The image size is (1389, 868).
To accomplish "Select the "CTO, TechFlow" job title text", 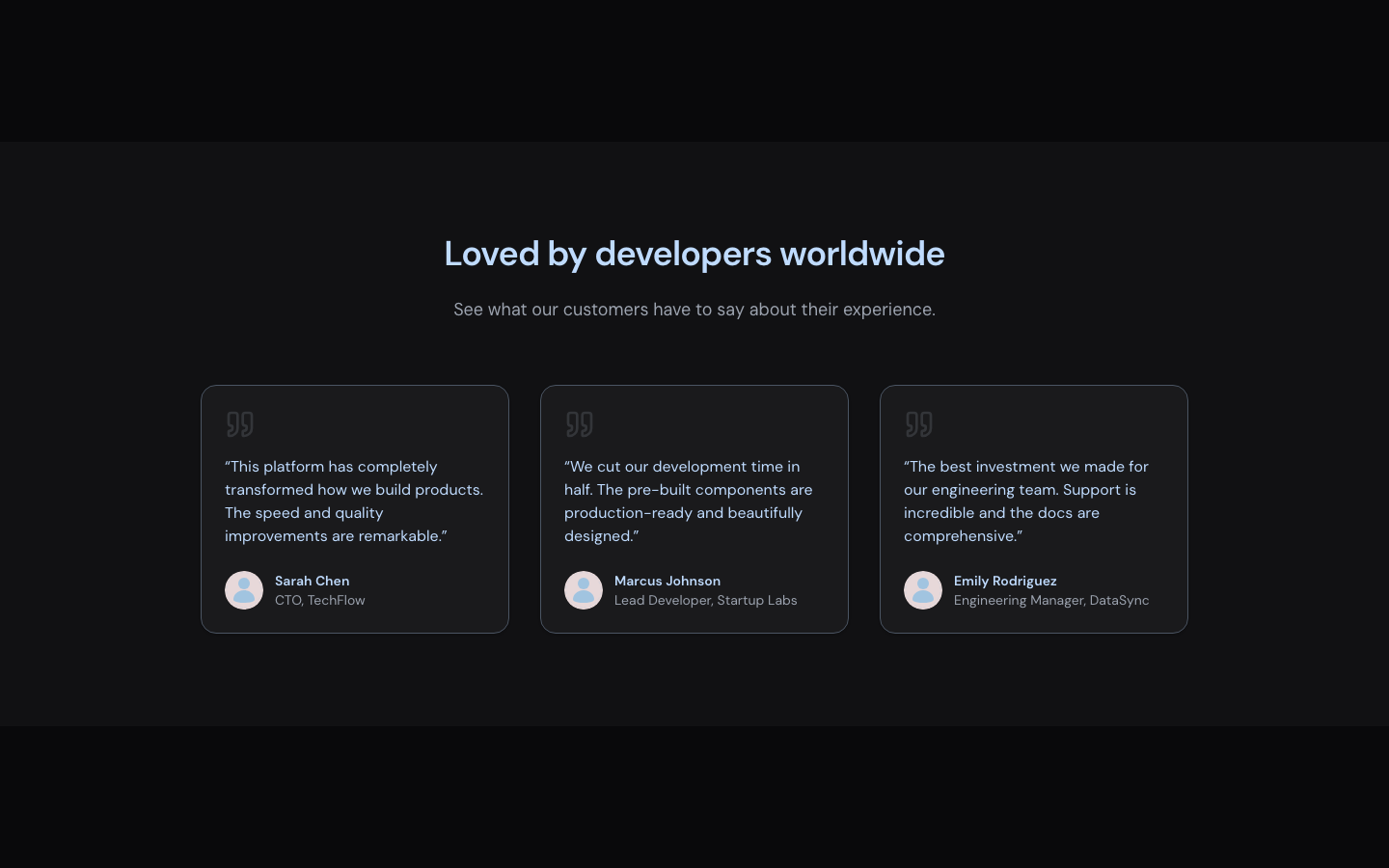I will pos(319,600).
